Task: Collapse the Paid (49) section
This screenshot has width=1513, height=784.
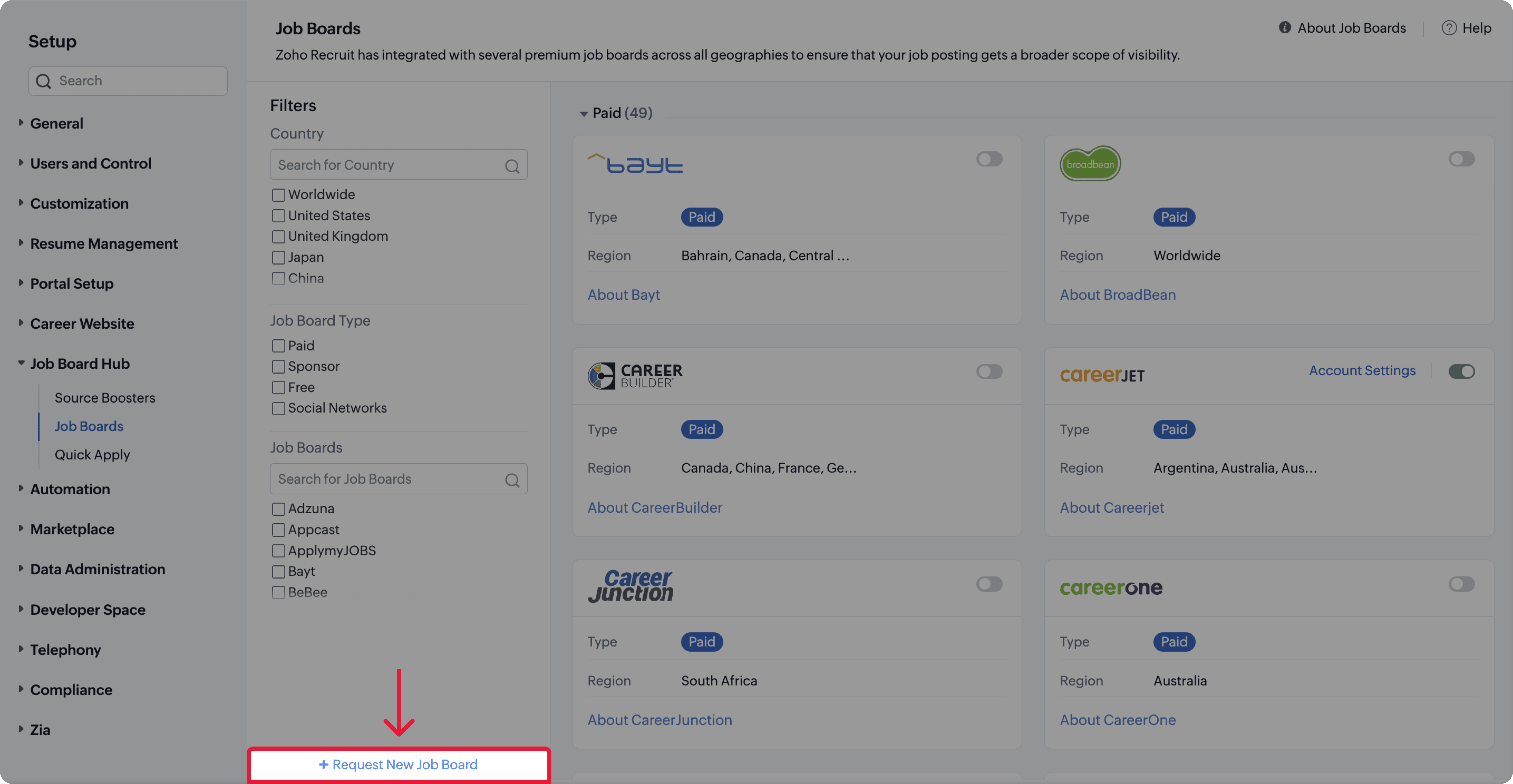Action: coord(583,114)
